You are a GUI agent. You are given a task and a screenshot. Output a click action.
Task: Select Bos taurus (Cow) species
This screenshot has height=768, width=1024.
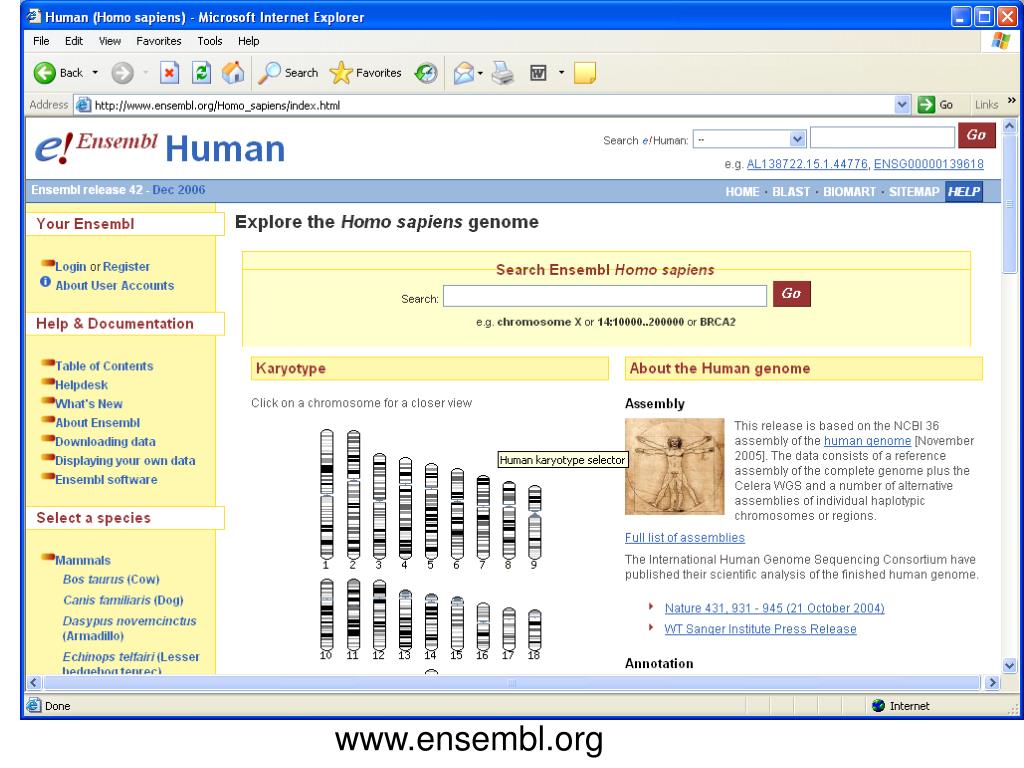pos(111,579)
